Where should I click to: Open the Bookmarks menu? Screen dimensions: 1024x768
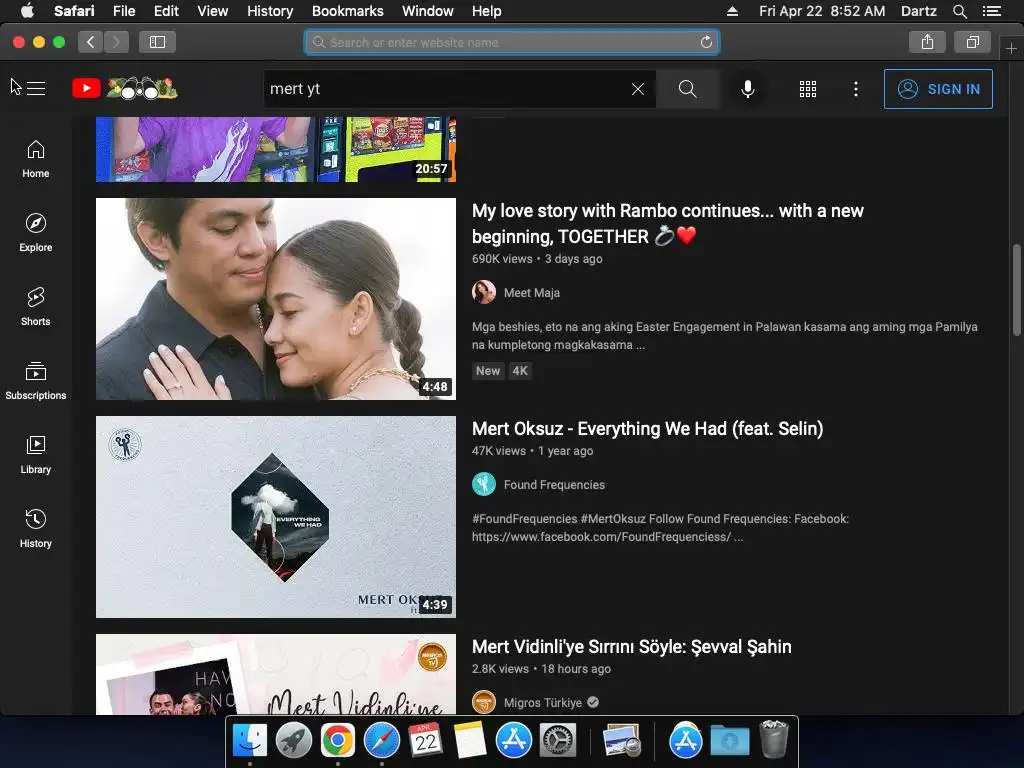(x=347, y=11)
